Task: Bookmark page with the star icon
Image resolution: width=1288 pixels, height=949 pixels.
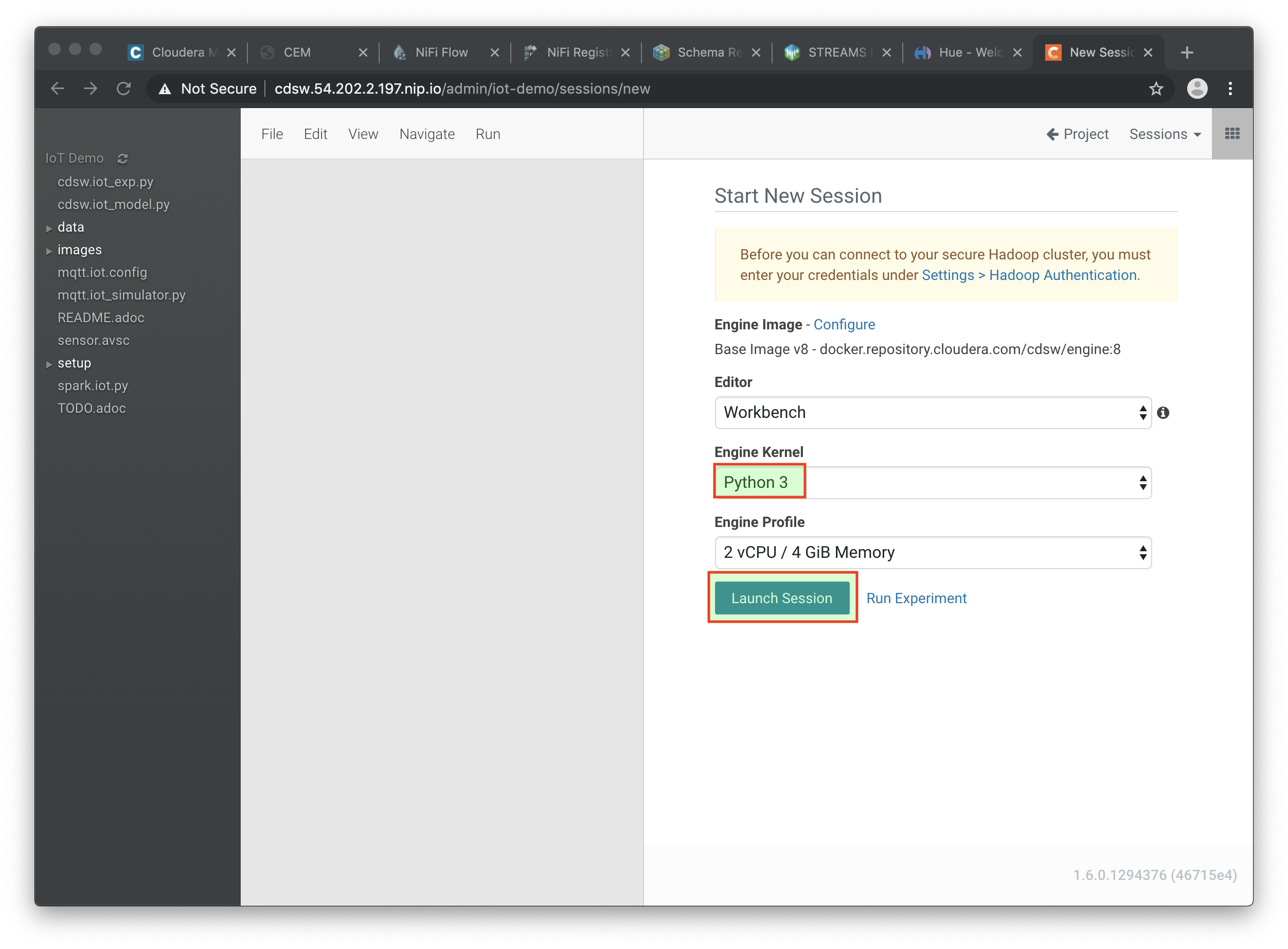Action: tap(1156, 89)
